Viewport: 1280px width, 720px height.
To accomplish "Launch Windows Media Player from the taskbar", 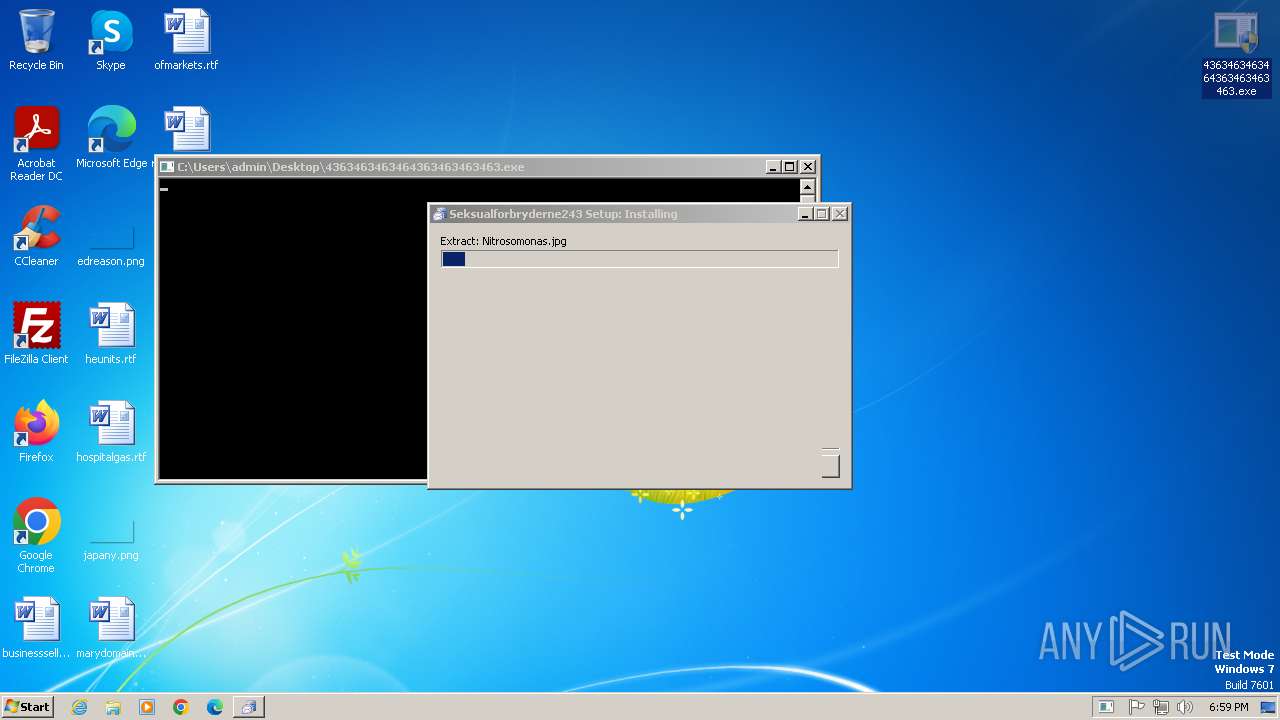I will tap(147, 707).
